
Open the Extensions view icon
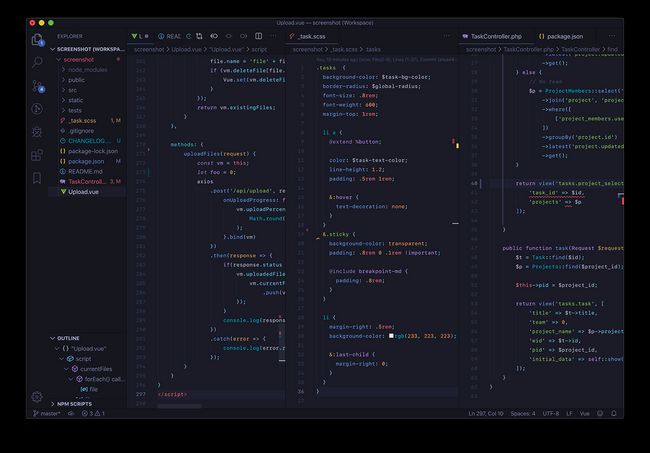pos(38,155)
